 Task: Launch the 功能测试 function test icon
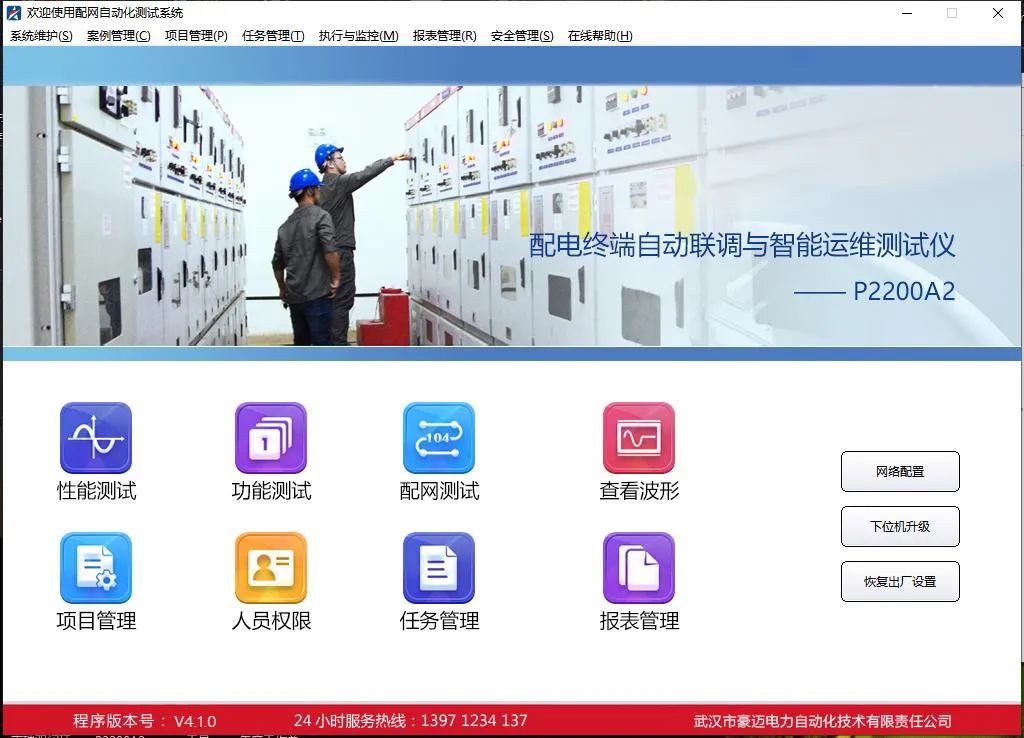[x=270, y=438]
